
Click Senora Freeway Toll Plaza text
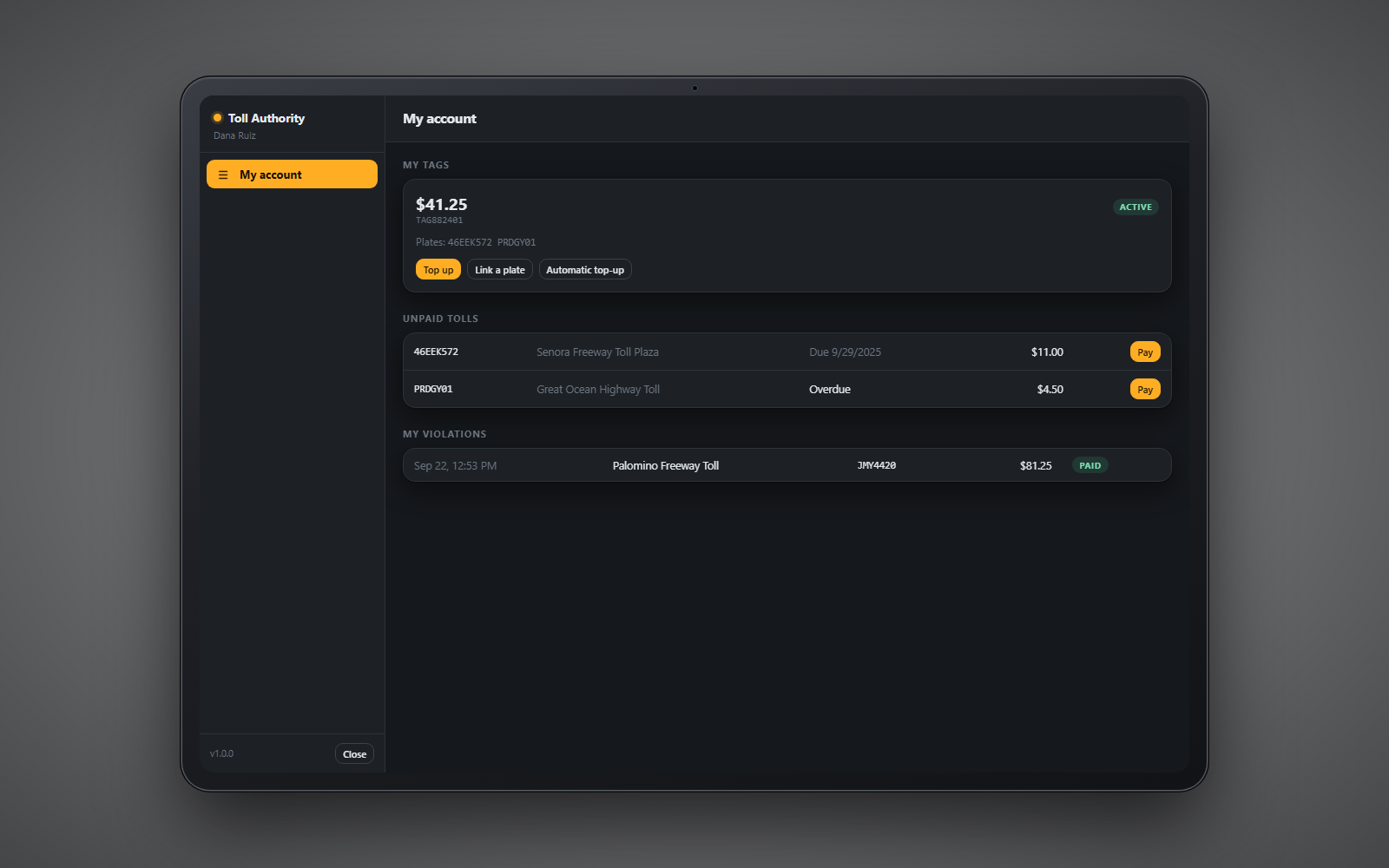pos(597,352)
